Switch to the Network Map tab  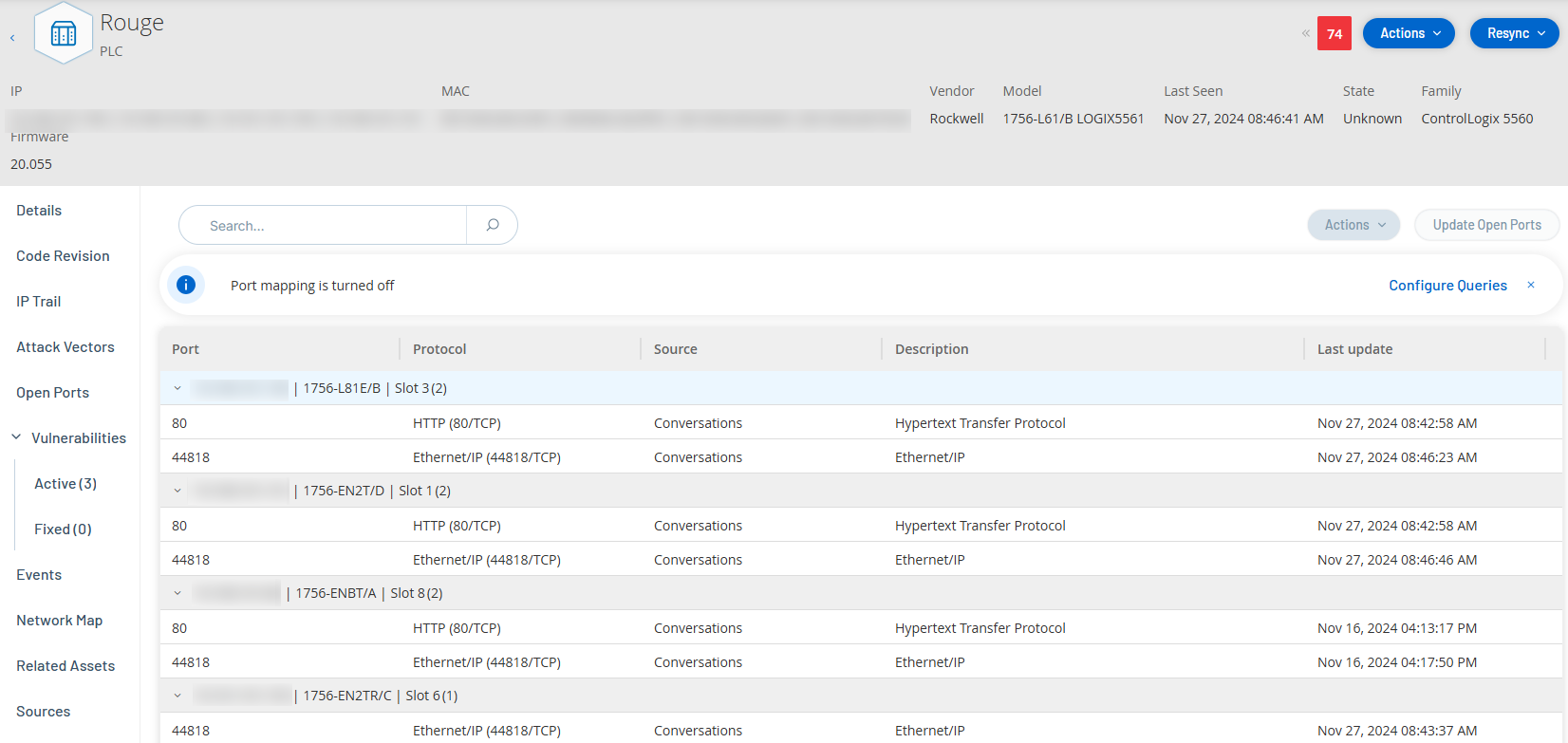pos(60,621)
